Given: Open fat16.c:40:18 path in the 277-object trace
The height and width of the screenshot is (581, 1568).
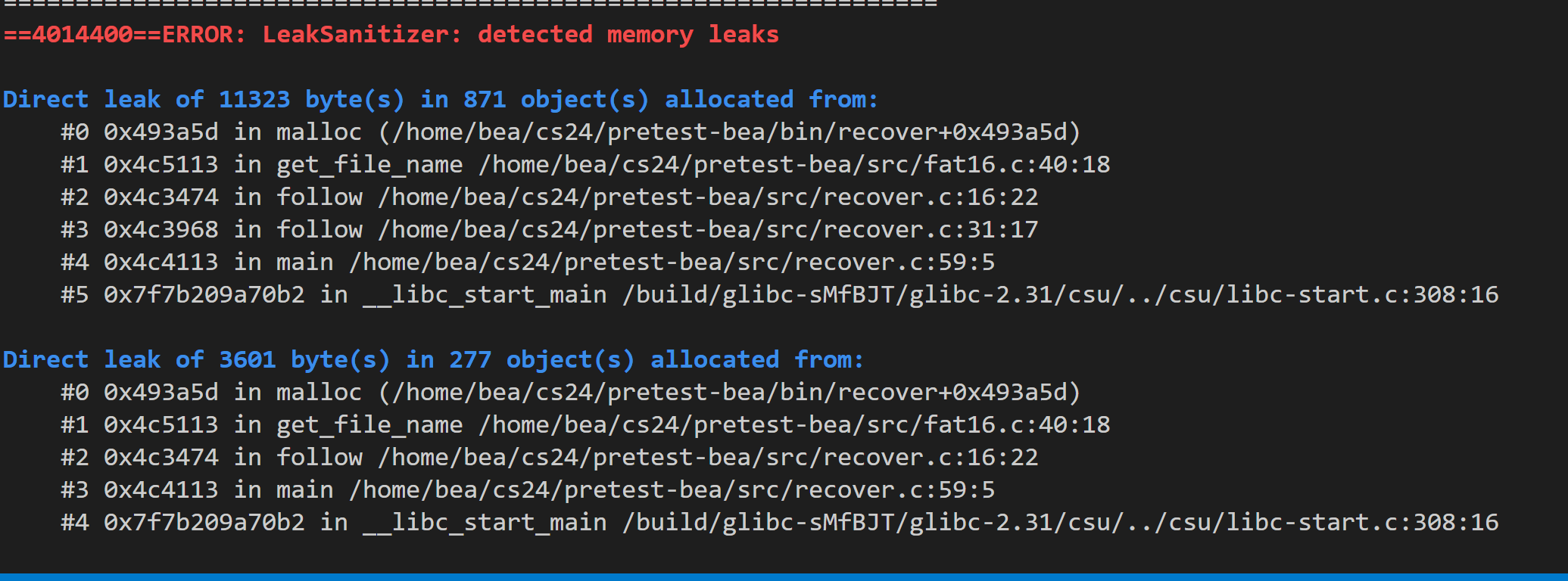Looking at the screenshot, I should point(794,425).
